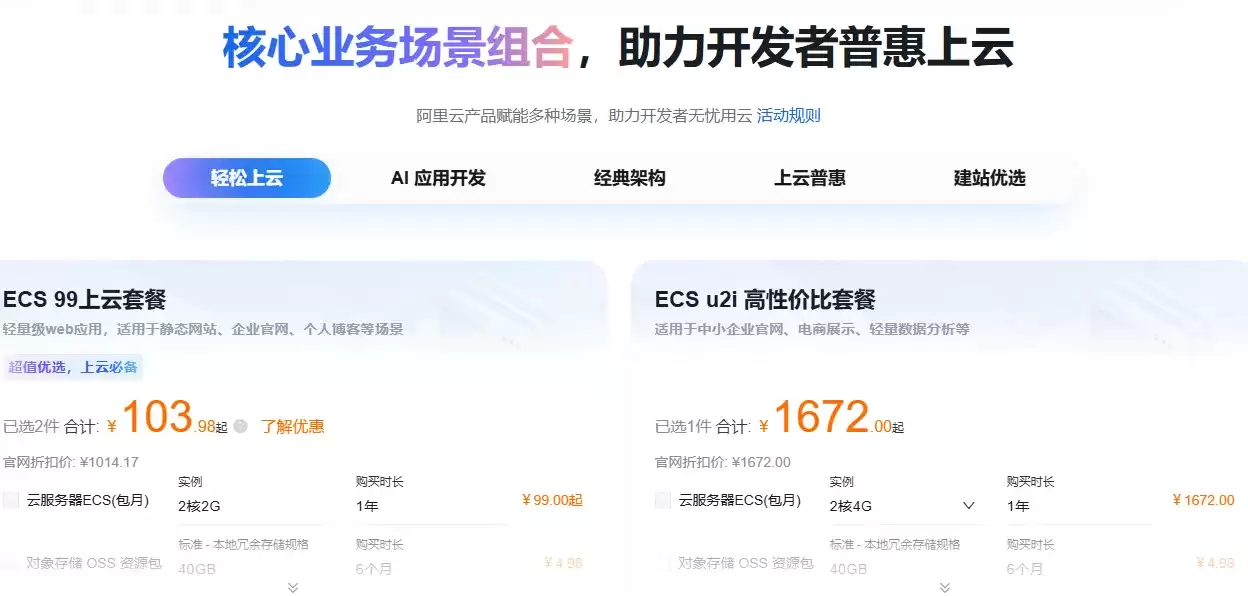1248x596 pixels.
Task: Click the help icon beside 103.98起 price
Action: click(240, 426)
